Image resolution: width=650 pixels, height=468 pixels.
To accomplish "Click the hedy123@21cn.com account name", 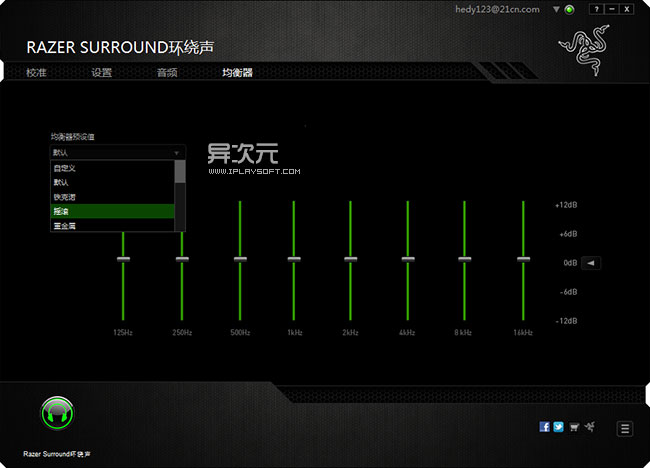I will (x=497, y=9).
